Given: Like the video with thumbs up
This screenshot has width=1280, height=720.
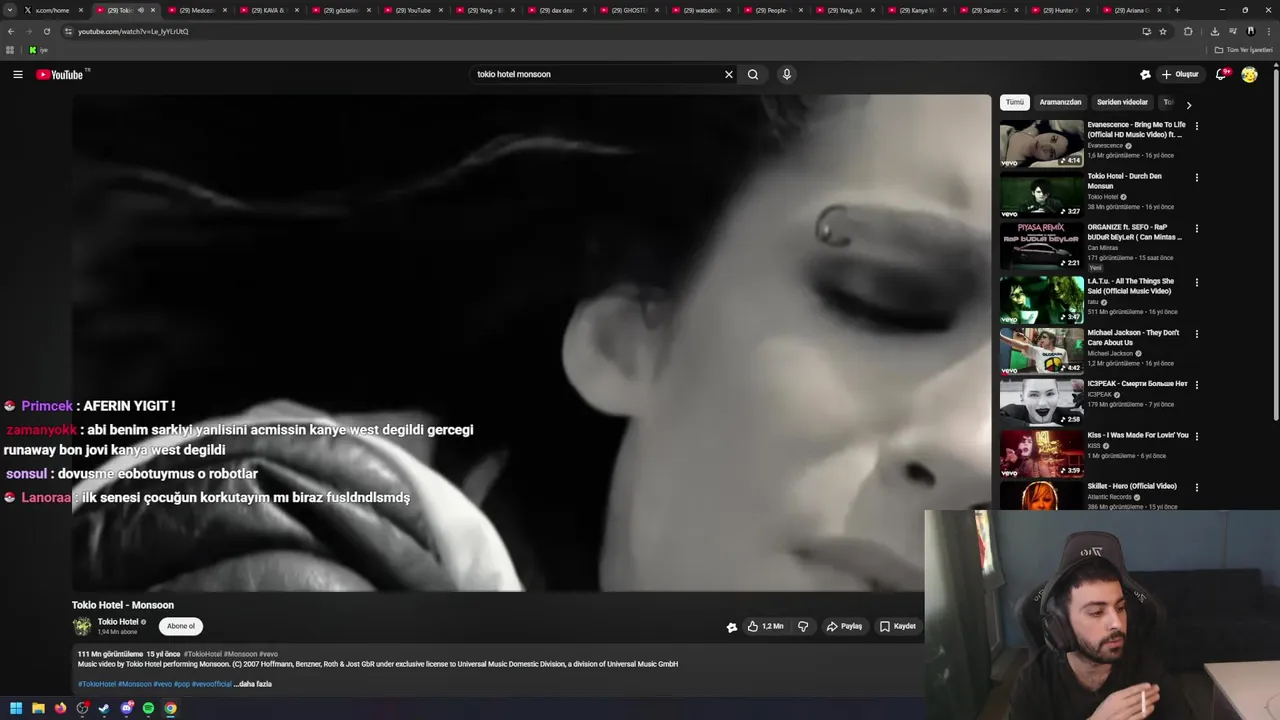Looking at the screenshot, I should pyautogui.click(x=765, y=626).
